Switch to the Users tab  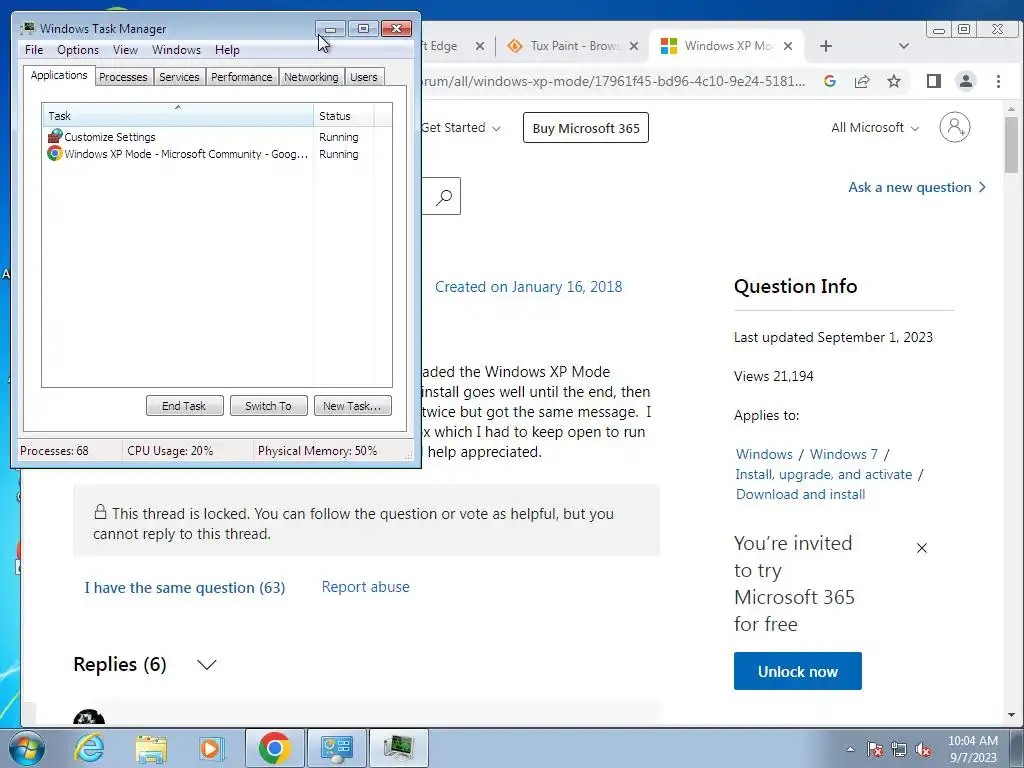pyautogui.click(x=364, y=77)
